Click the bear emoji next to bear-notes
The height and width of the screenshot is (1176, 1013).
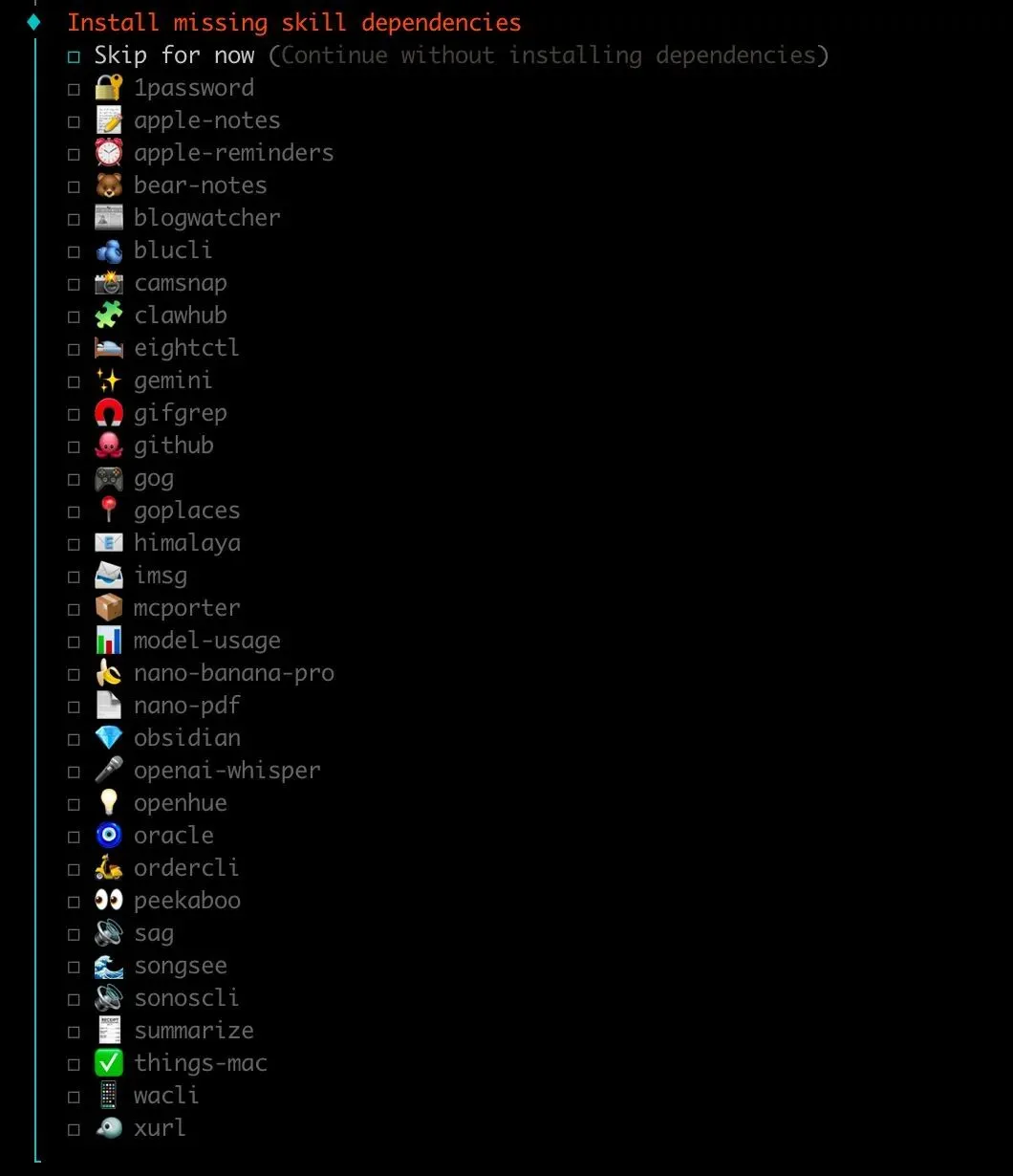tap(108, 185)
